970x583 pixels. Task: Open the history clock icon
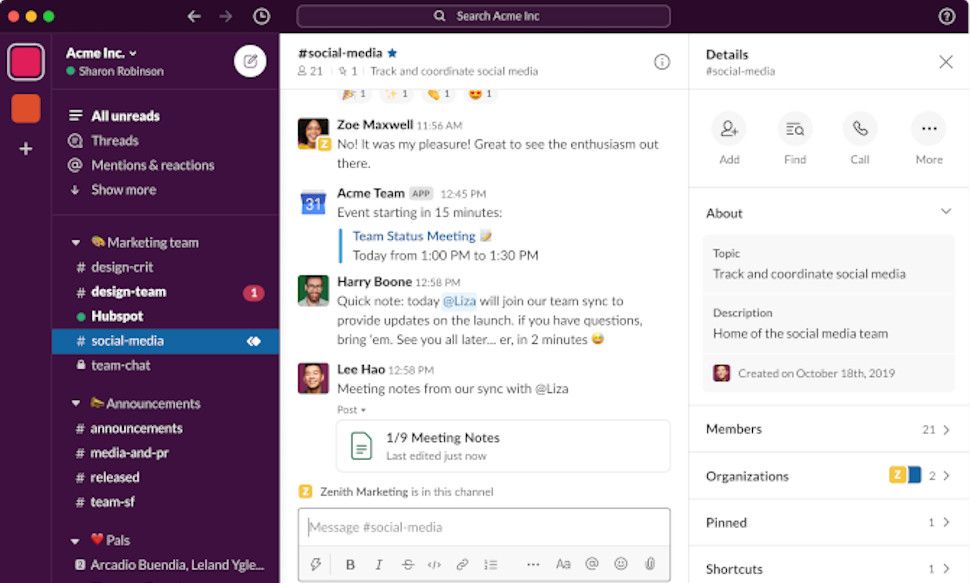coord(262,16)
